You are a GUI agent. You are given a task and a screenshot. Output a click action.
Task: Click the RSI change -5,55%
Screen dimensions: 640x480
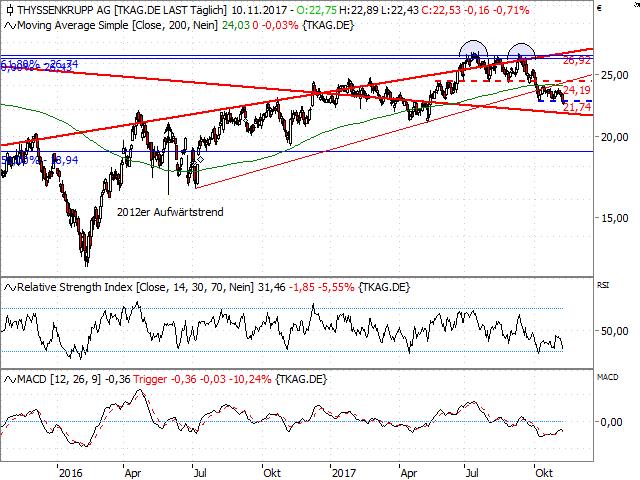tap(336, 287)
